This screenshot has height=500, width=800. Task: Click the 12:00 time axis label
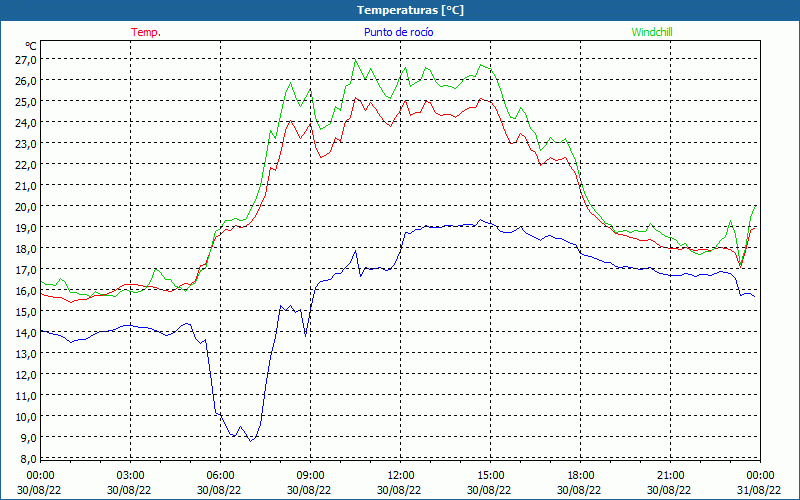(401, 476)
